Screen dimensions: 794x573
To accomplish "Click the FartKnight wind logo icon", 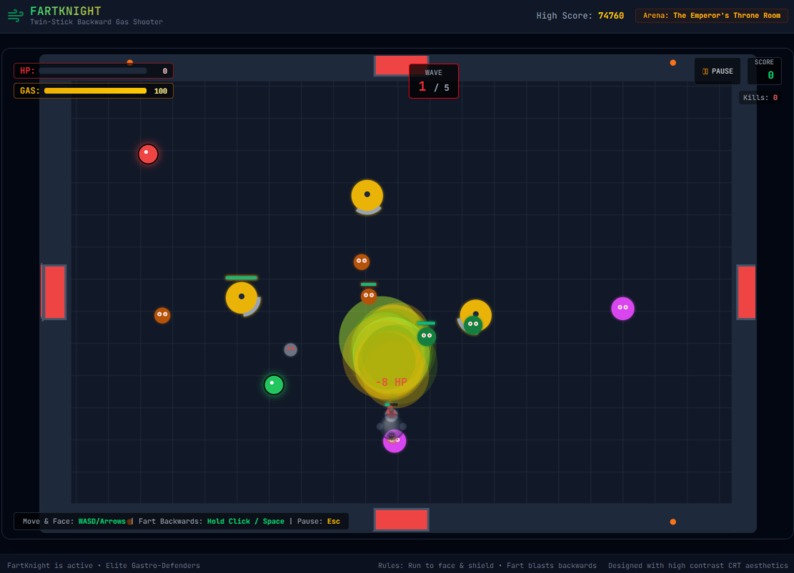I will pos(15,16).
